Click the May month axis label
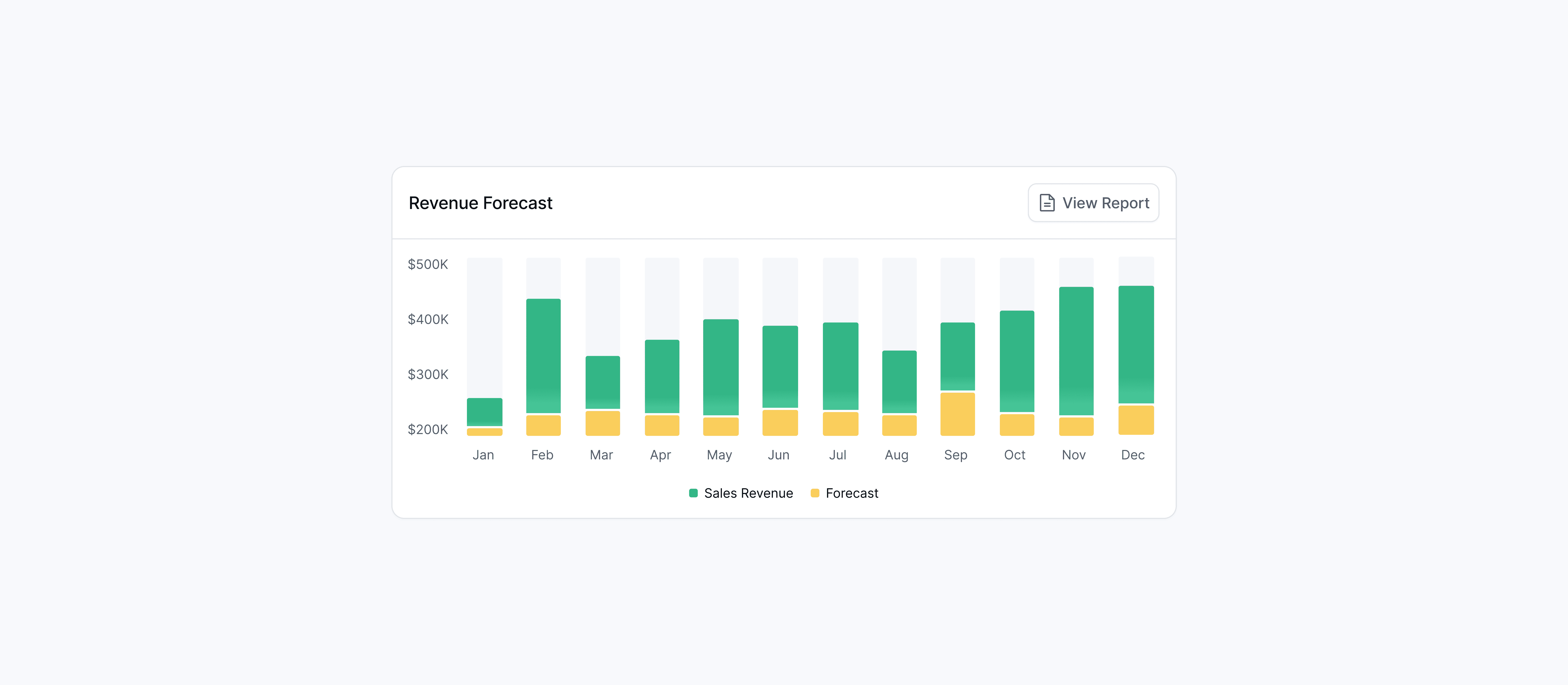Screen dimensions: 1568x685 tap(719, 455)
